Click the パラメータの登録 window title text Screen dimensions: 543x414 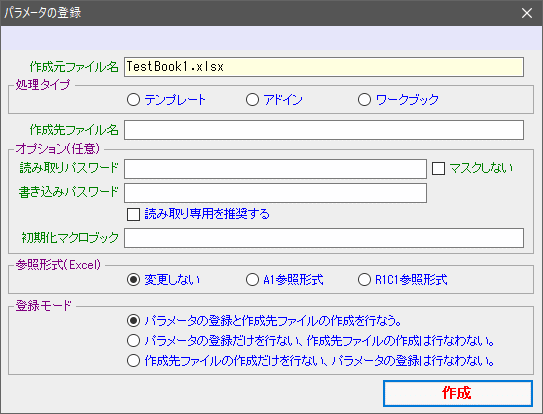point(43,13)
